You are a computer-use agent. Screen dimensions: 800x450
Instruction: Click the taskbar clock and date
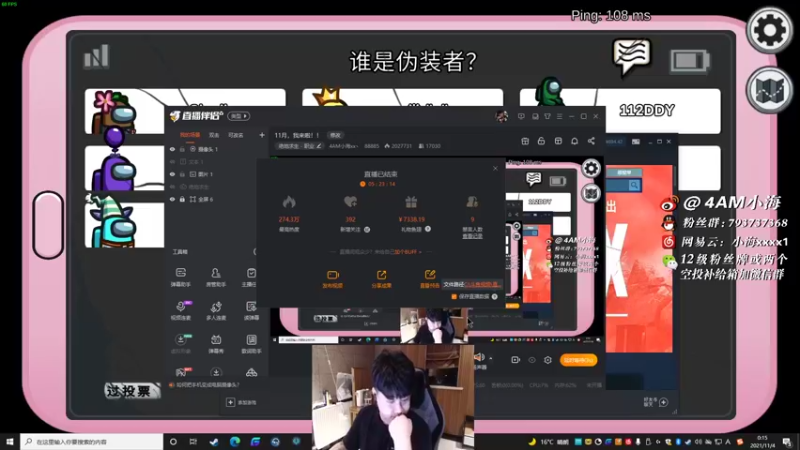(x=762, y=441)
